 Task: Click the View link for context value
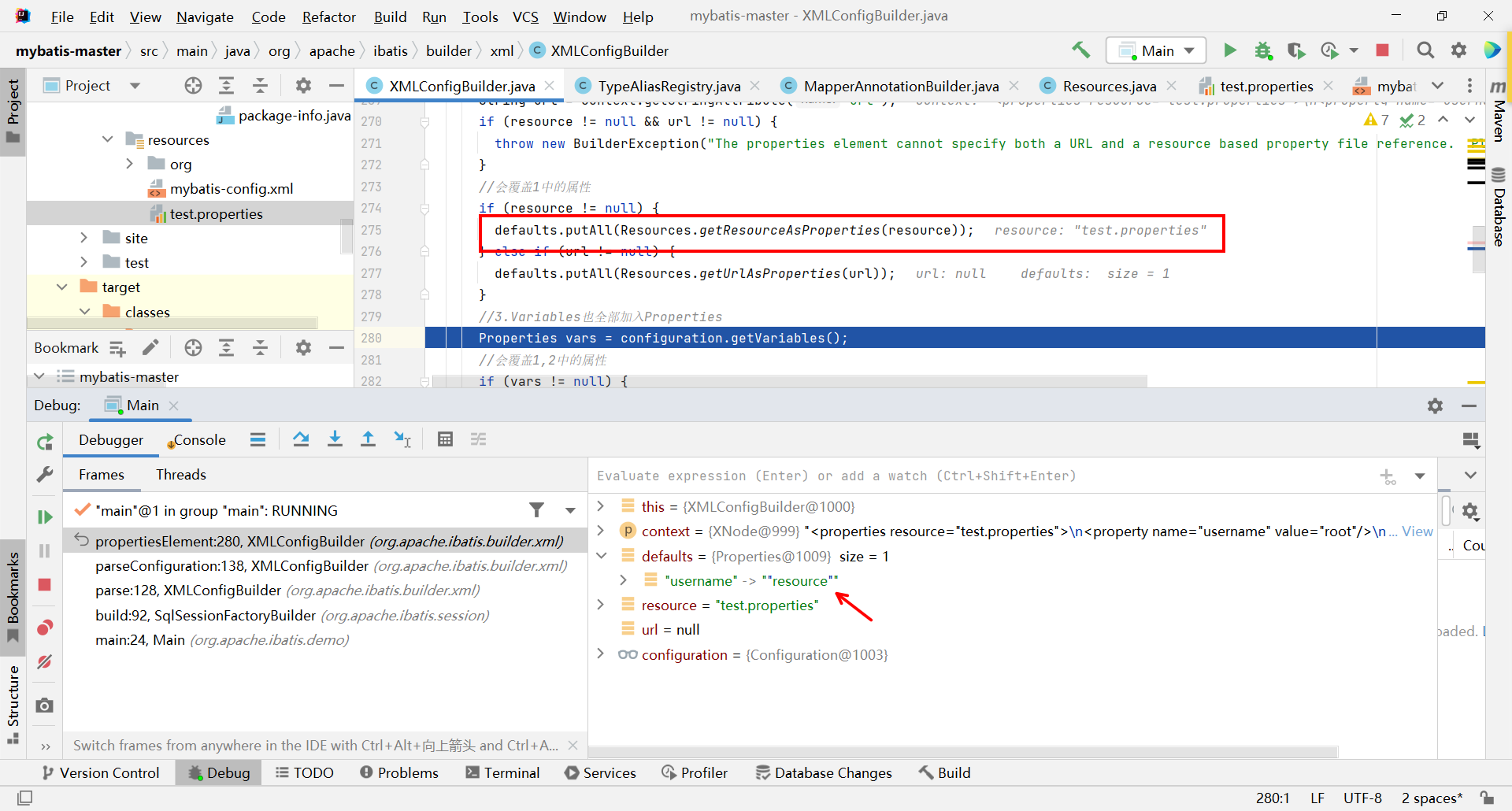point(1417,531)
